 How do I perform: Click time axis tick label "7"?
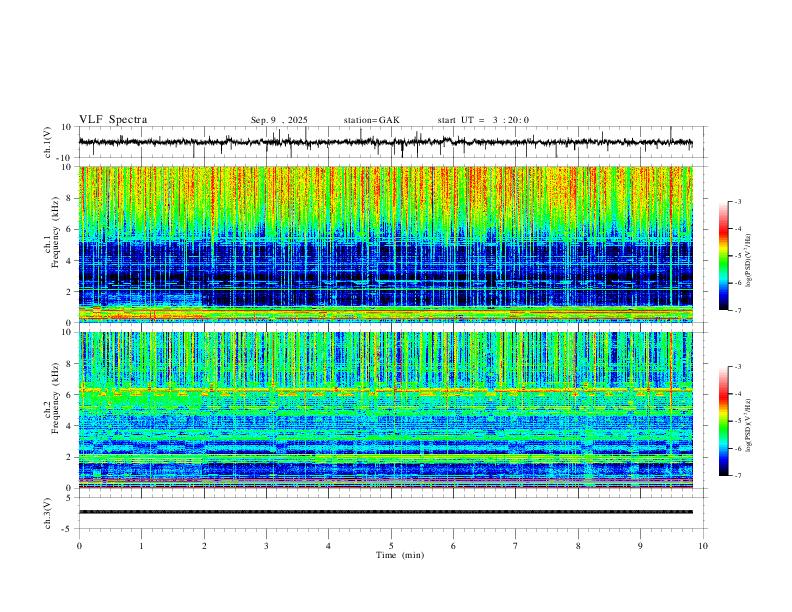[x=516, y=546]
